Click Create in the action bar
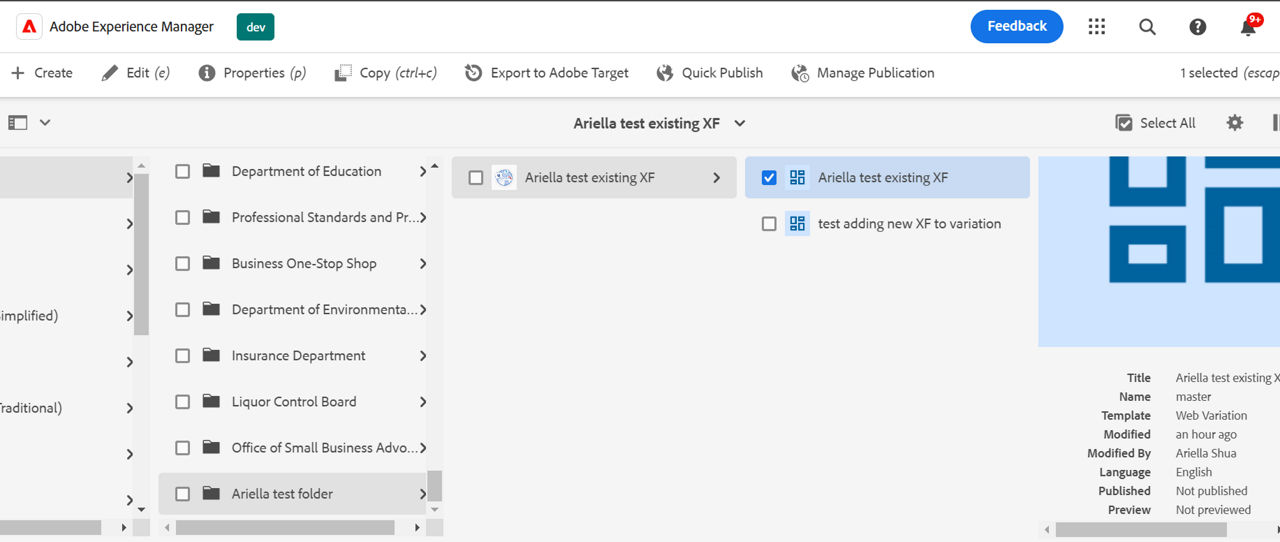 coord(42,73)
